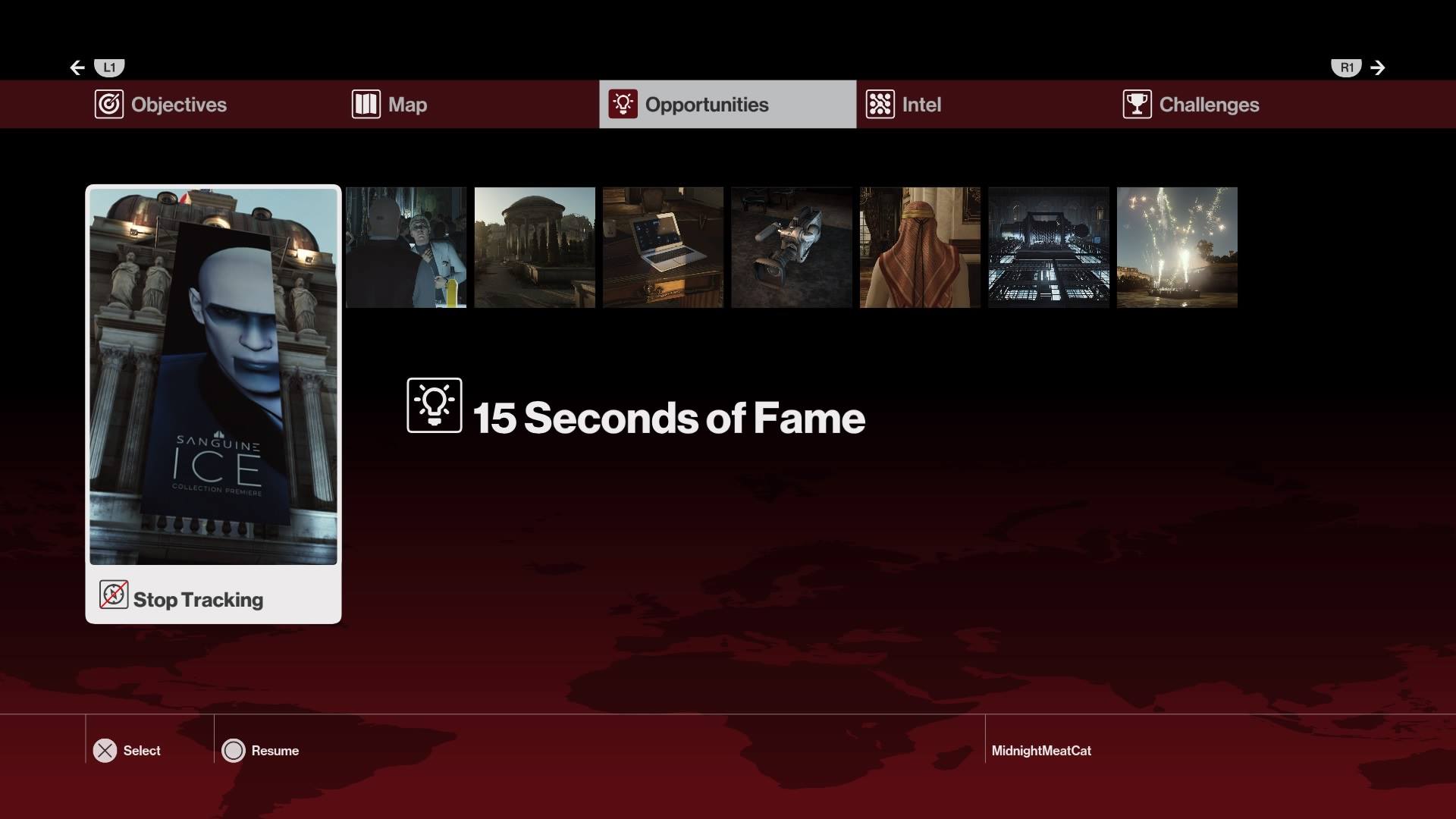
Task: Click the Objectives target icon
Action: pos(108,105)
